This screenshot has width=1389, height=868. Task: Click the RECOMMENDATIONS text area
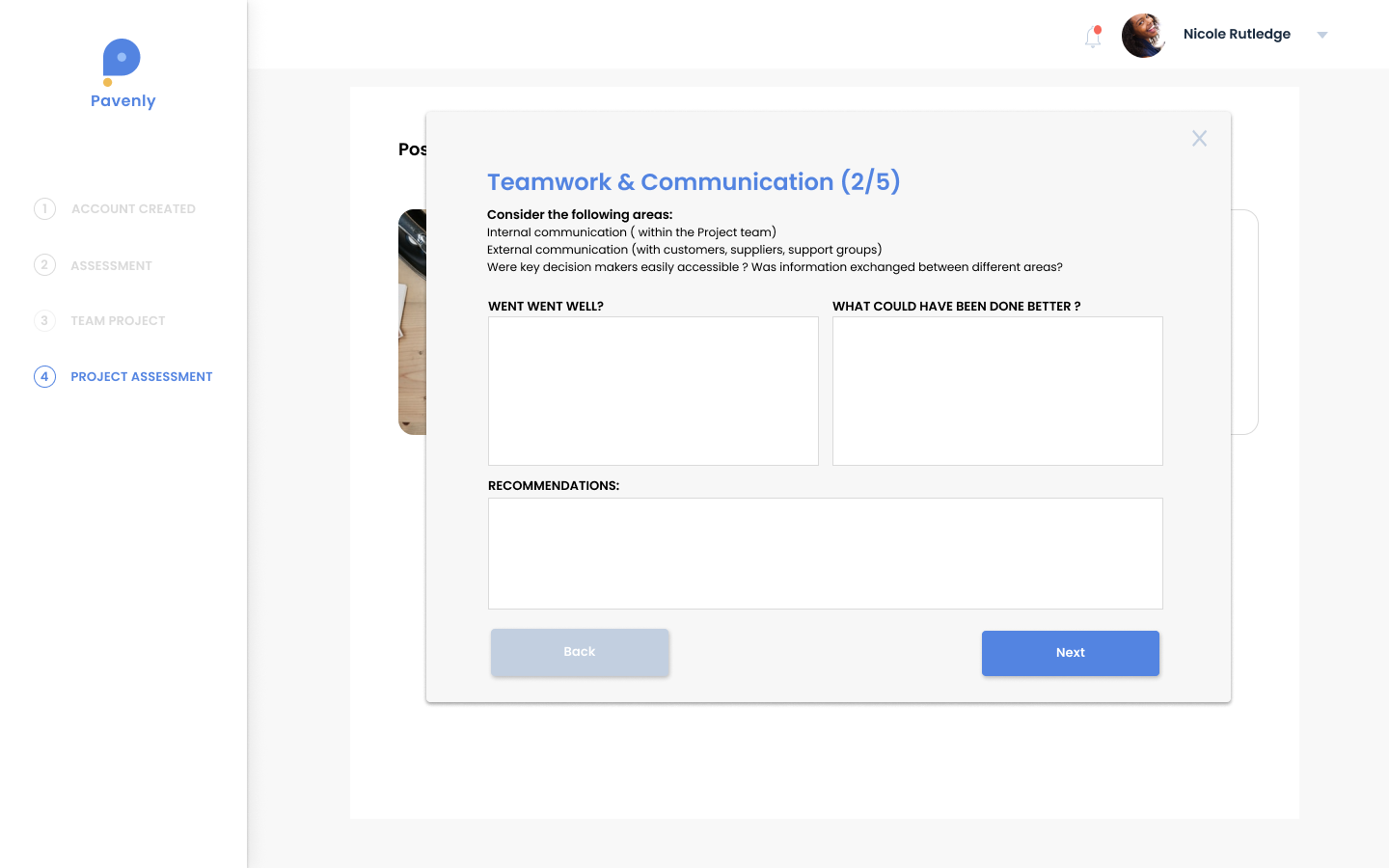click(x=825, y=553)
